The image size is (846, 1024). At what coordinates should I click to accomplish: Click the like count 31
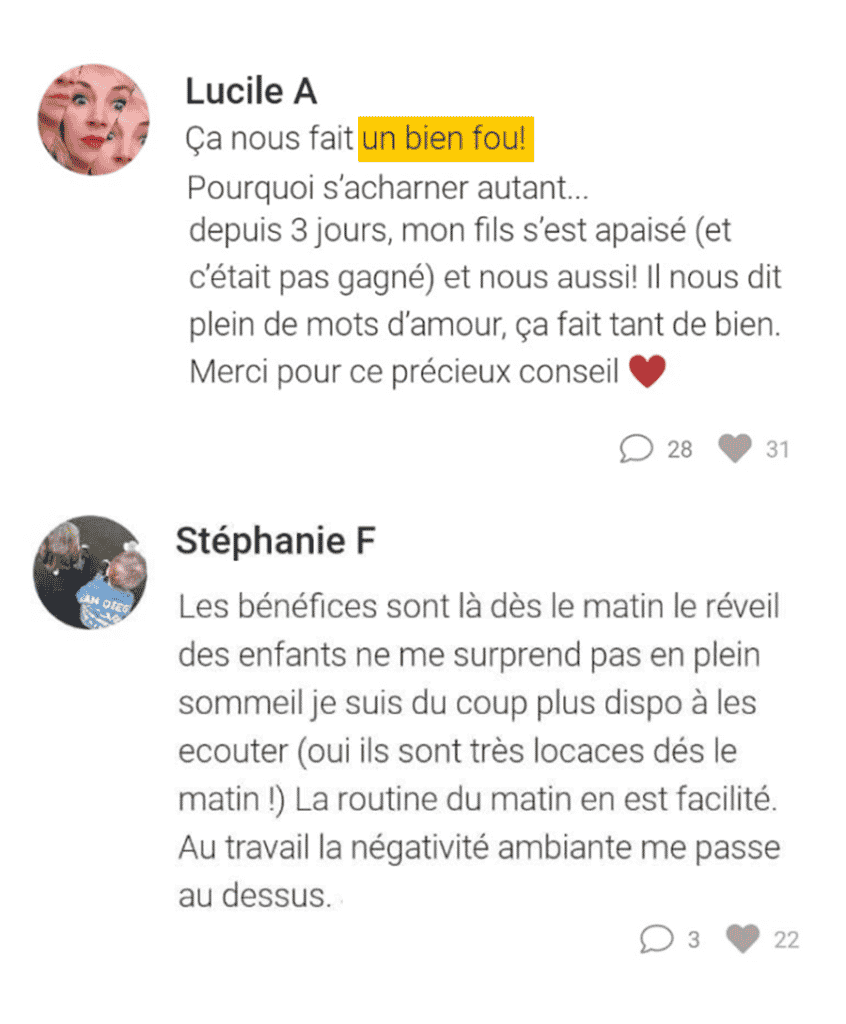[777, 450]
